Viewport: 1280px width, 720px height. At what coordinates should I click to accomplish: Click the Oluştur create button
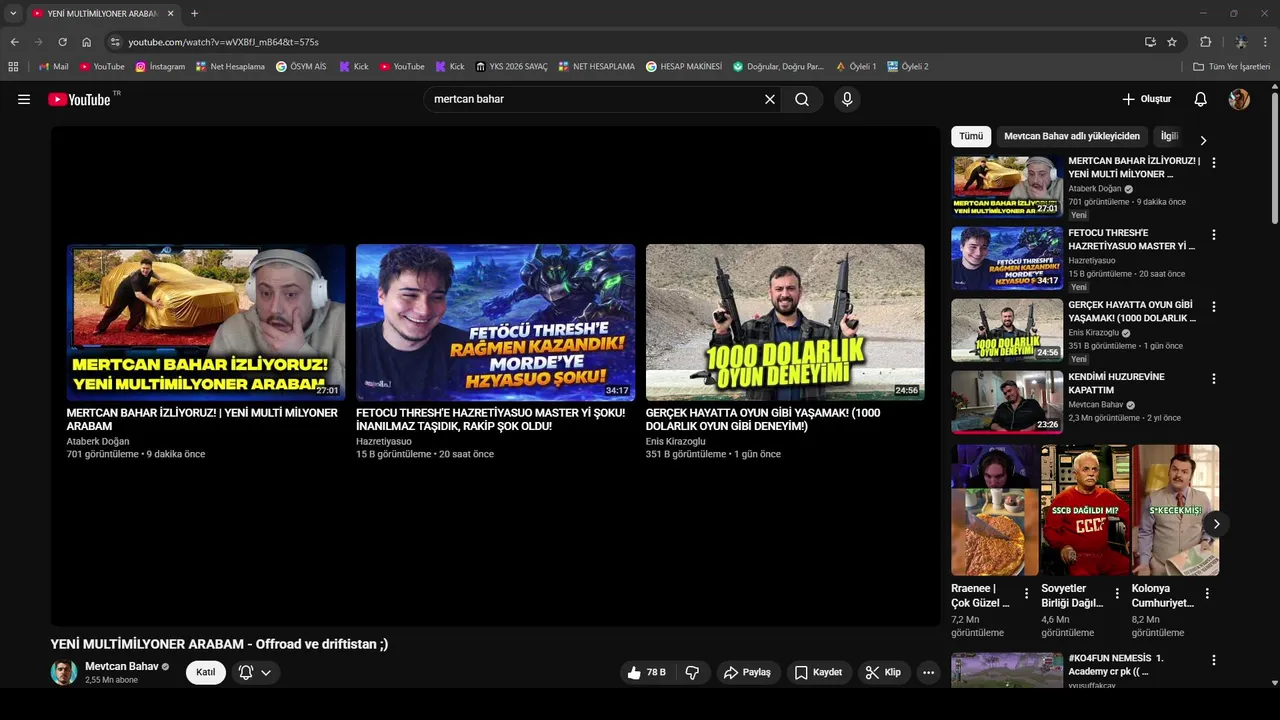tap(1146, 99)
